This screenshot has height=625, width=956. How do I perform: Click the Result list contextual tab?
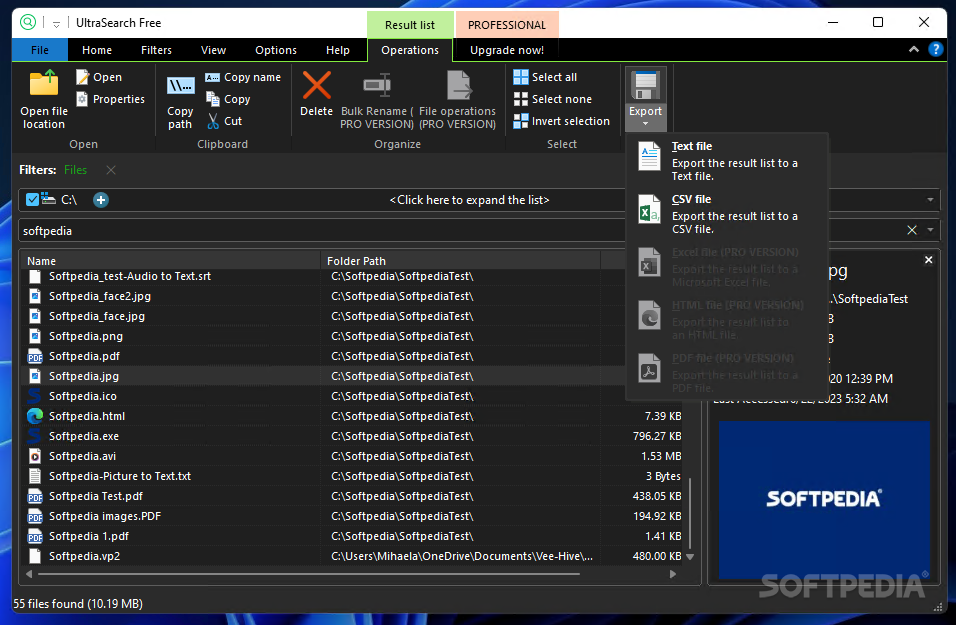pos(410,25)
